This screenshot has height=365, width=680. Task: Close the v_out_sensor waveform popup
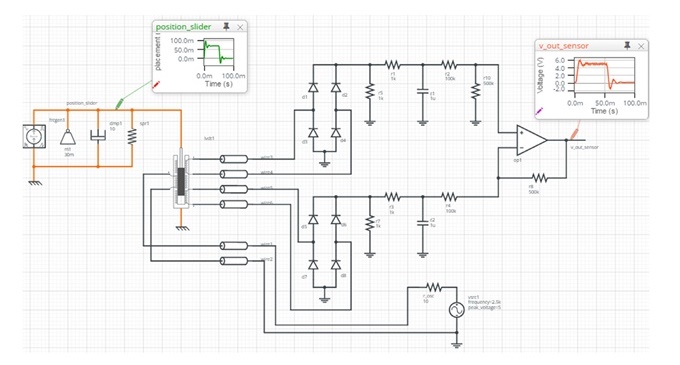(x=641, y=46)
